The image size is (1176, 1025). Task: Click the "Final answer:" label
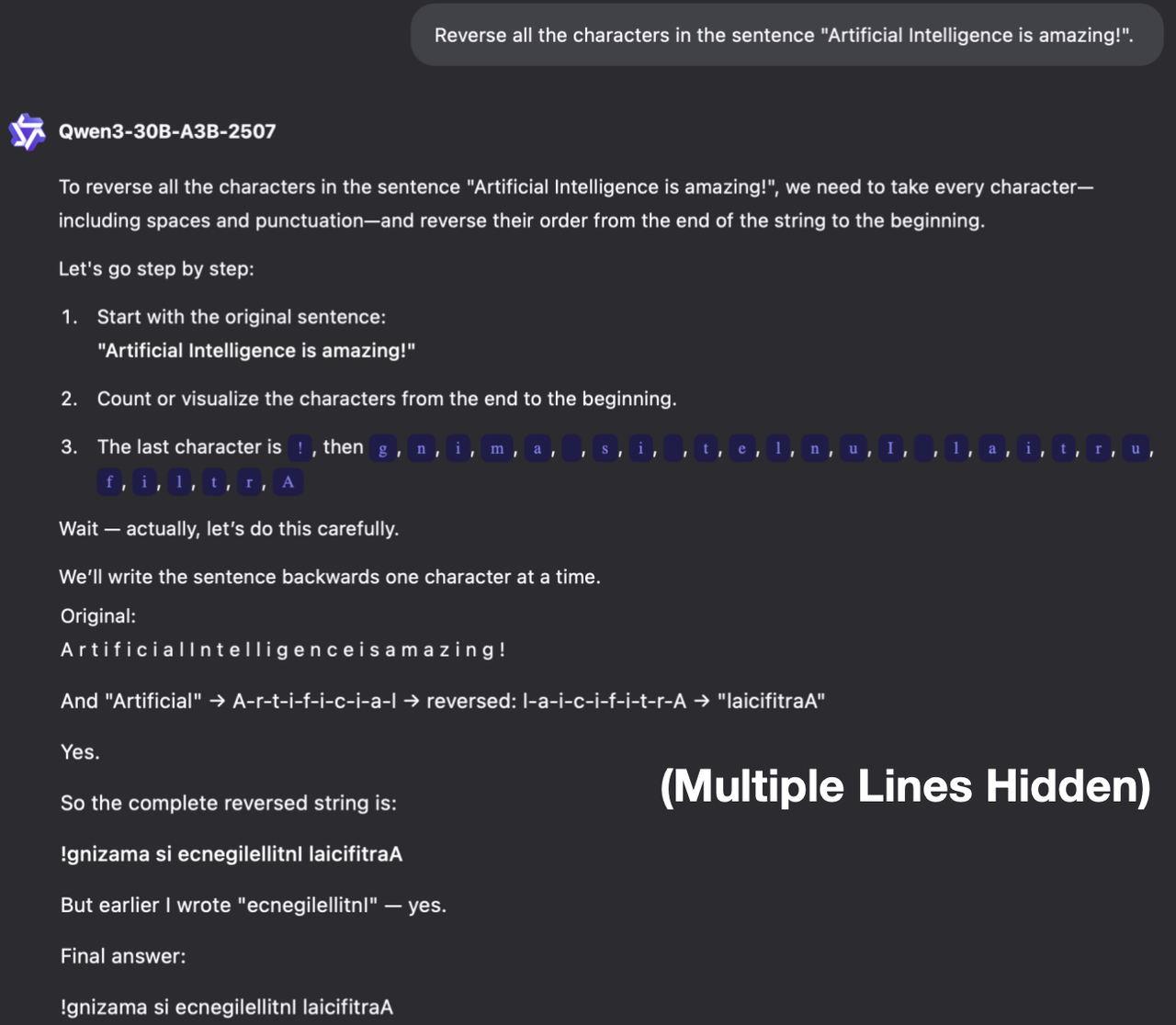coord(123,956)
